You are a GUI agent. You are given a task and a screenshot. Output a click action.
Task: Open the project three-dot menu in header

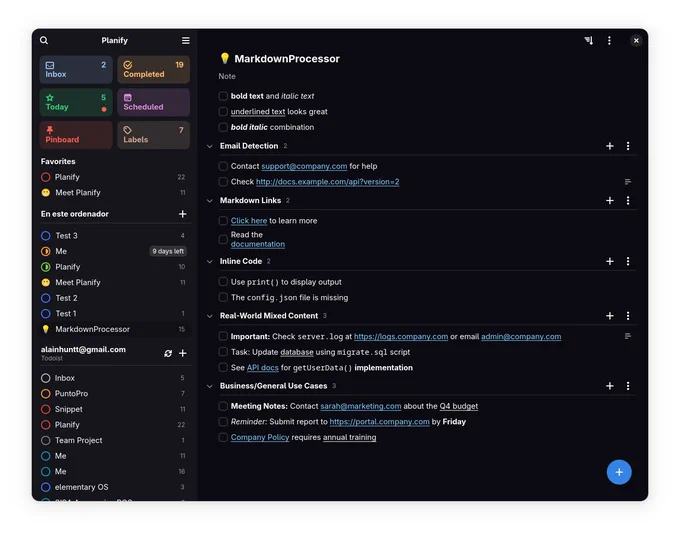[609, 40]
